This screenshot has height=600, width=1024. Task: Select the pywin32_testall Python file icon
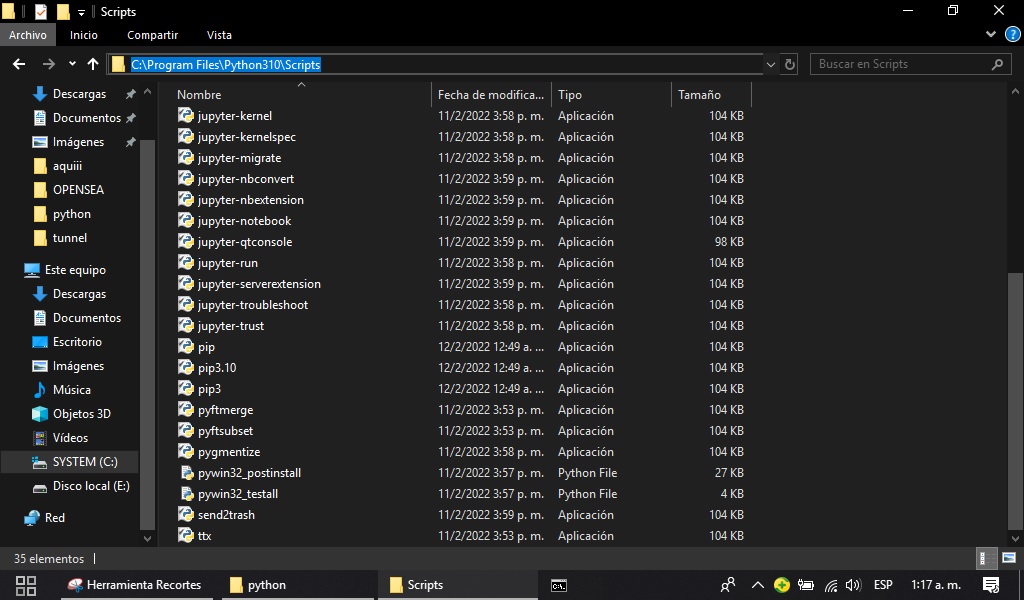[187, 494]
